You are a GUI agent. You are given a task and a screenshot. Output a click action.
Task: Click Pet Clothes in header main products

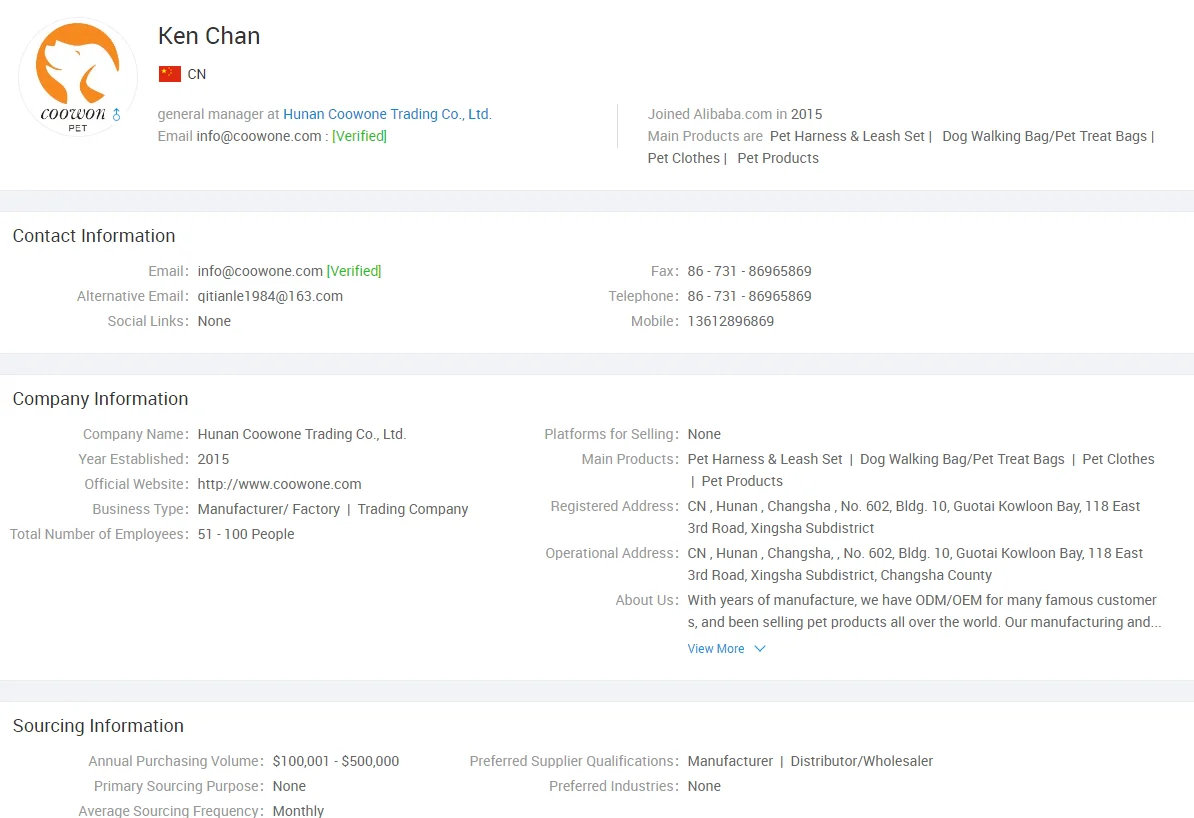pyautogui.click(x=684, y=158)
